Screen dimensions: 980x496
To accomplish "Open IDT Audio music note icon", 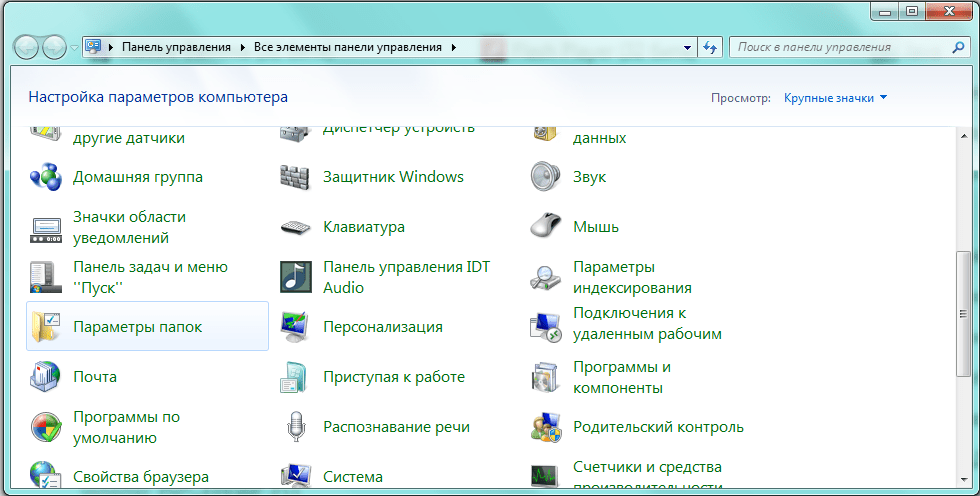I will [x=295, y=277].
